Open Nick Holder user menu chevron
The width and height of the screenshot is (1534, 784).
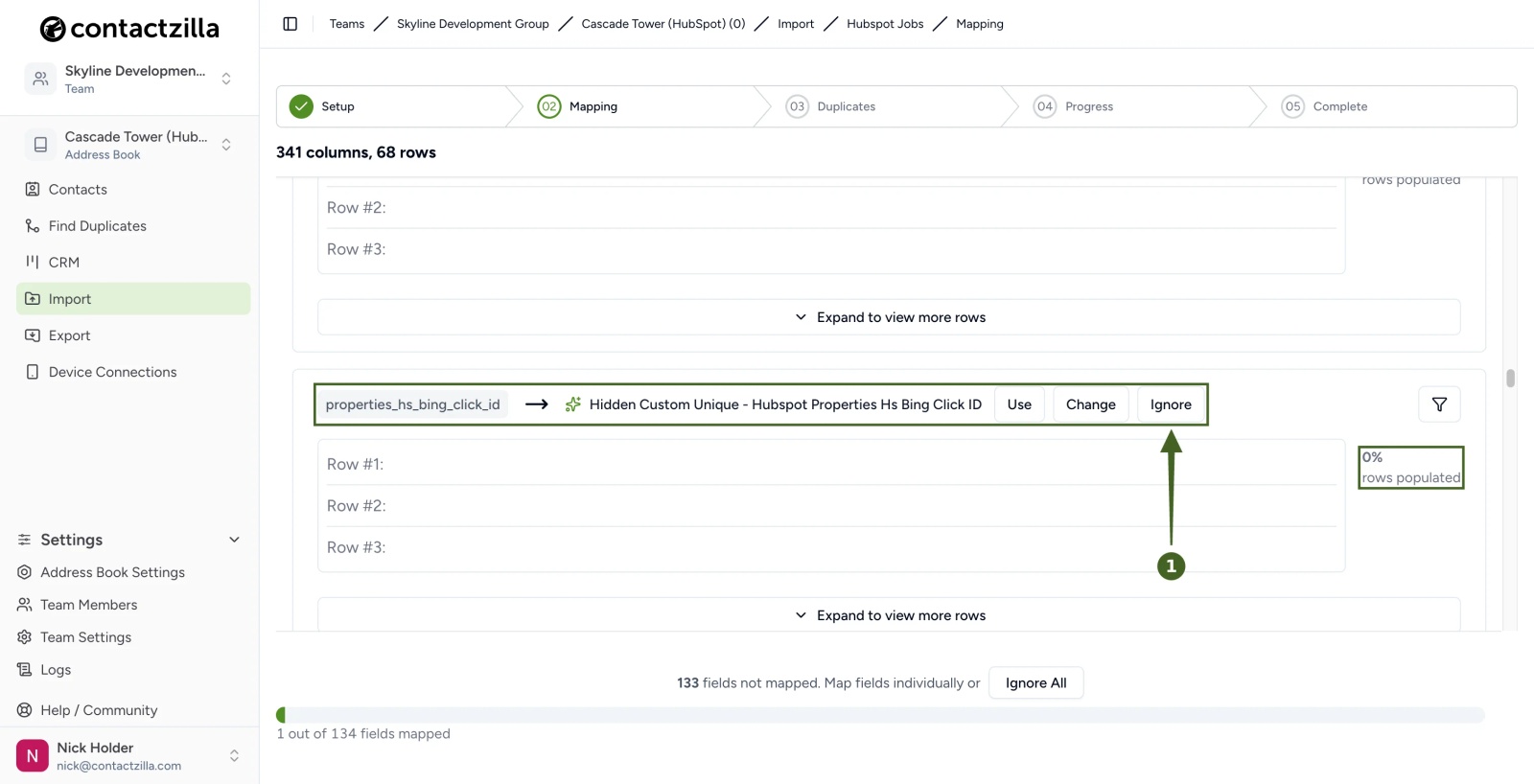point(234,756)
